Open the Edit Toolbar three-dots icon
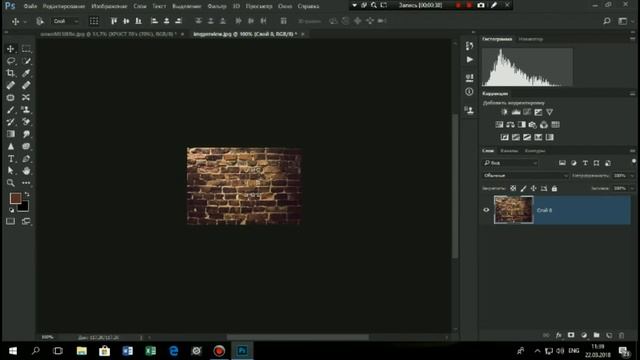Screen dimensions: 640x360 click(x=26, y=183)
